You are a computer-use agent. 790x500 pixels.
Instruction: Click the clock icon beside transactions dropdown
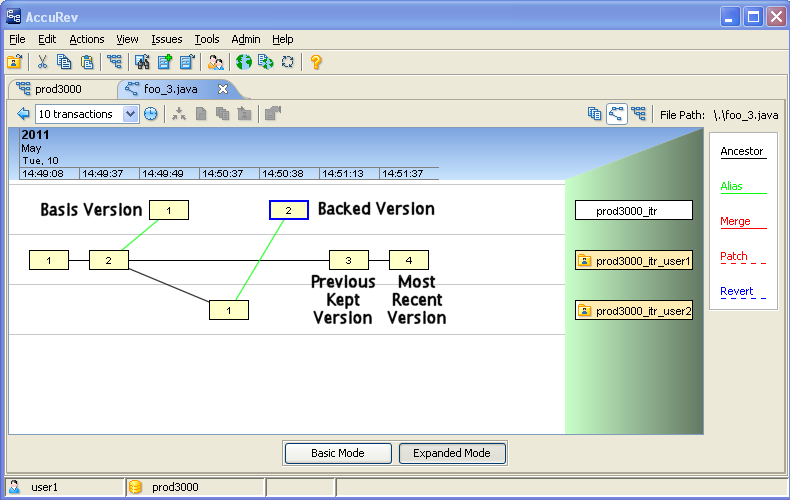click(151, 114)
